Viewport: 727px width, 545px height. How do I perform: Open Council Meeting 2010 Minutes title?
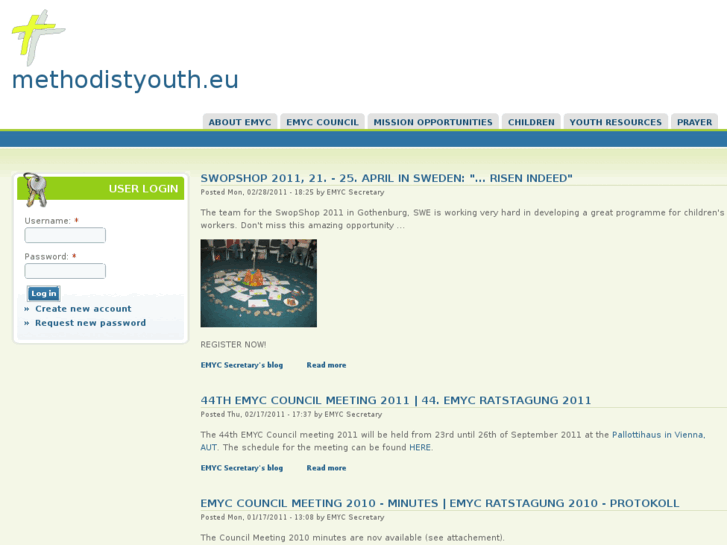click(x=440, y=503)
